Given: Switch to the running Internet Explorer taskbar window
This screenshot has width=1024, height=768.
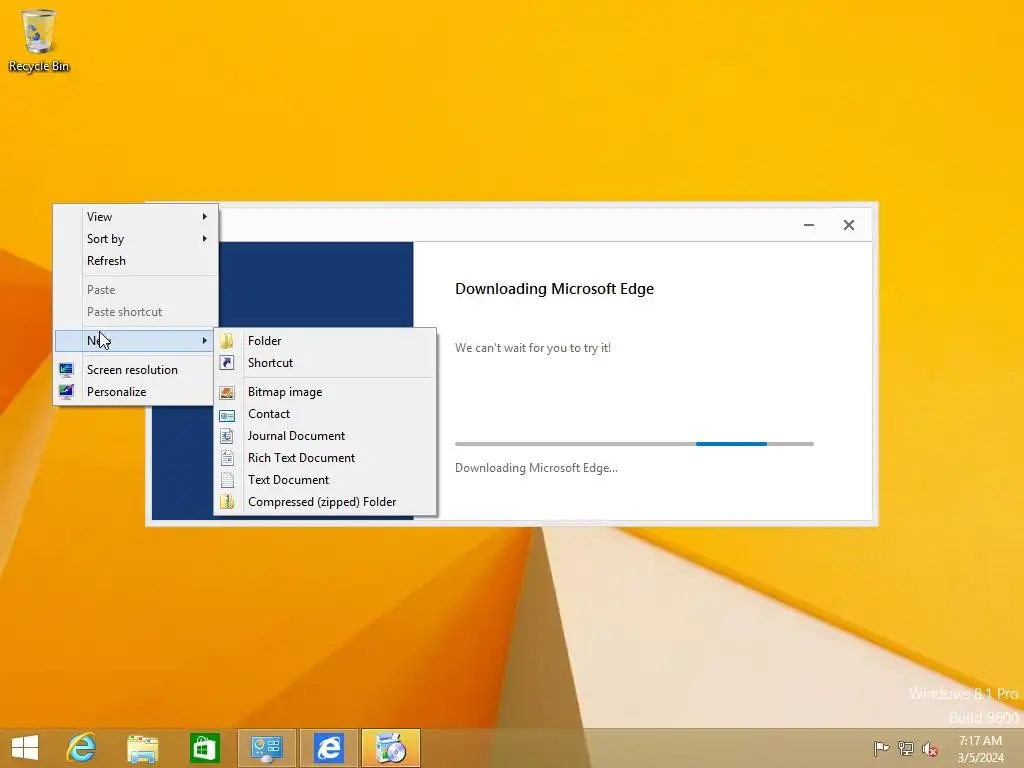Looking at the screenshot, I should 328,748.
